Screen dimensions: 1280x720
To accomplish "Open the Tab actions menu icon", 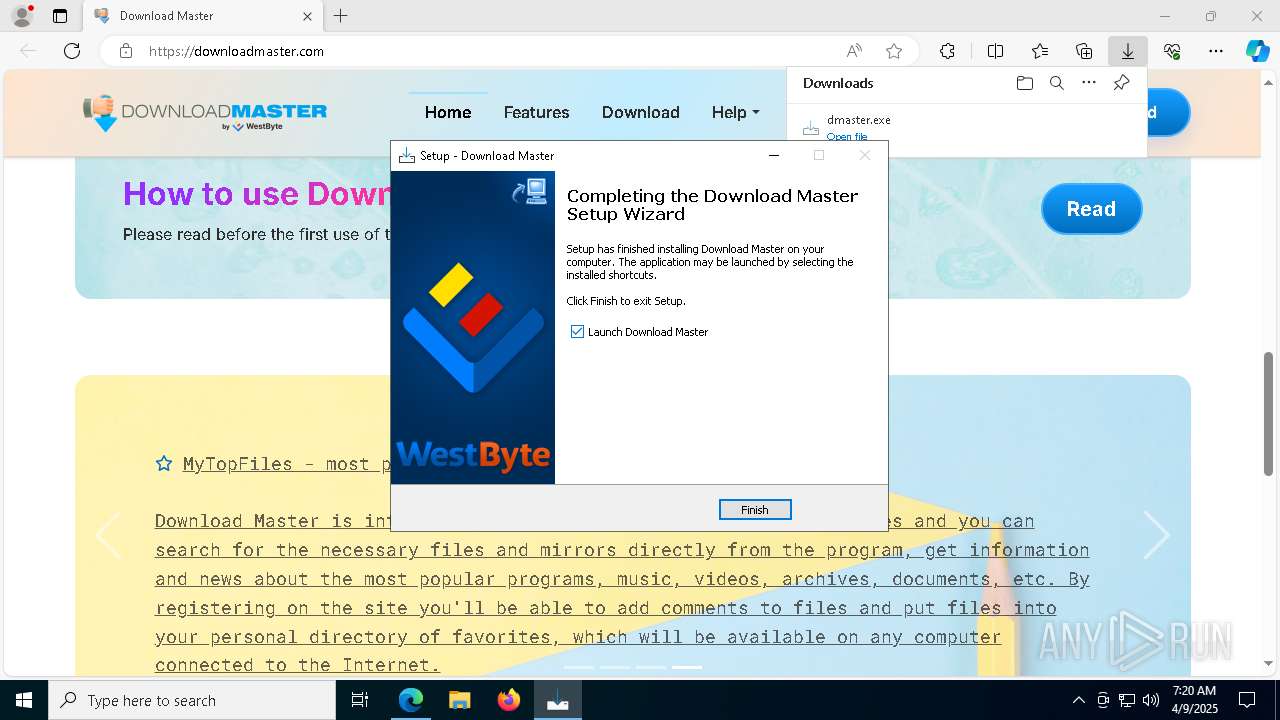I will 60,16.
